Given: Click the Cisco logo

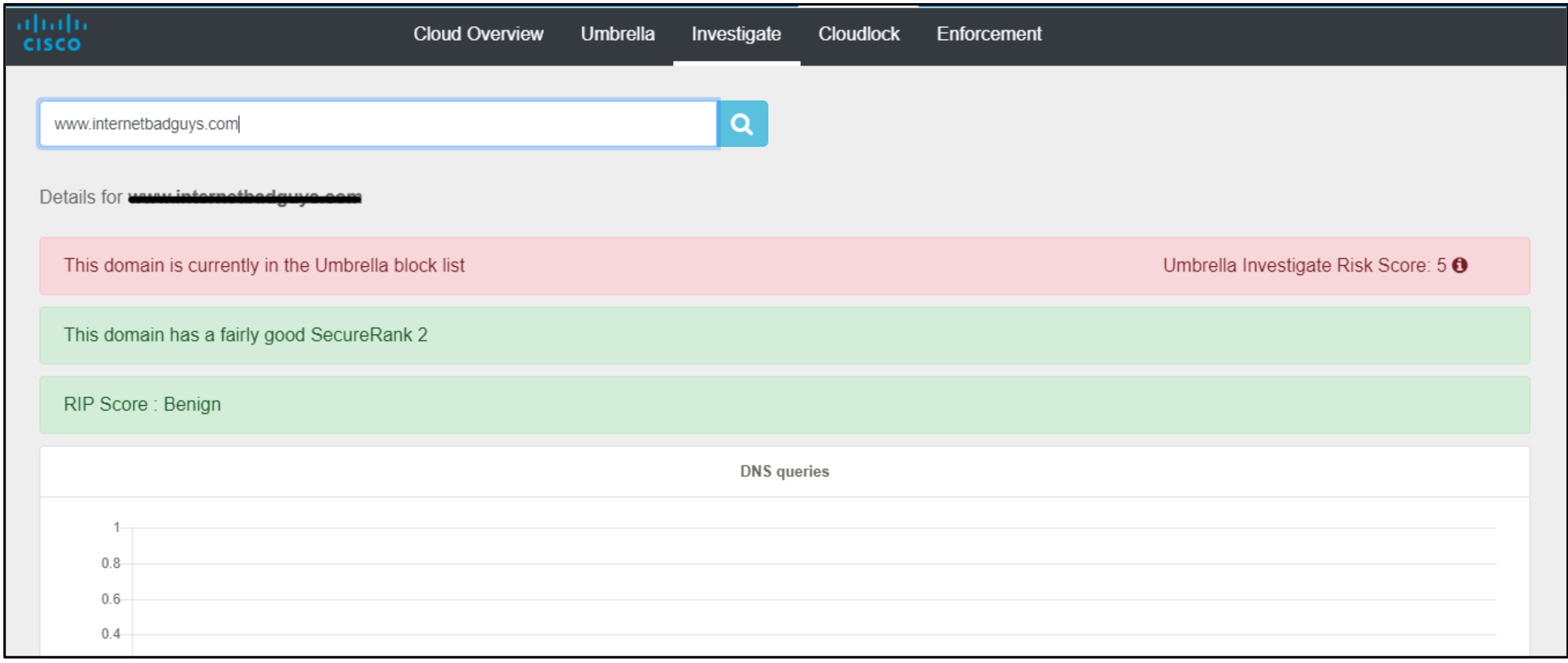Looking at the screenshot, I should pos(52,34).
